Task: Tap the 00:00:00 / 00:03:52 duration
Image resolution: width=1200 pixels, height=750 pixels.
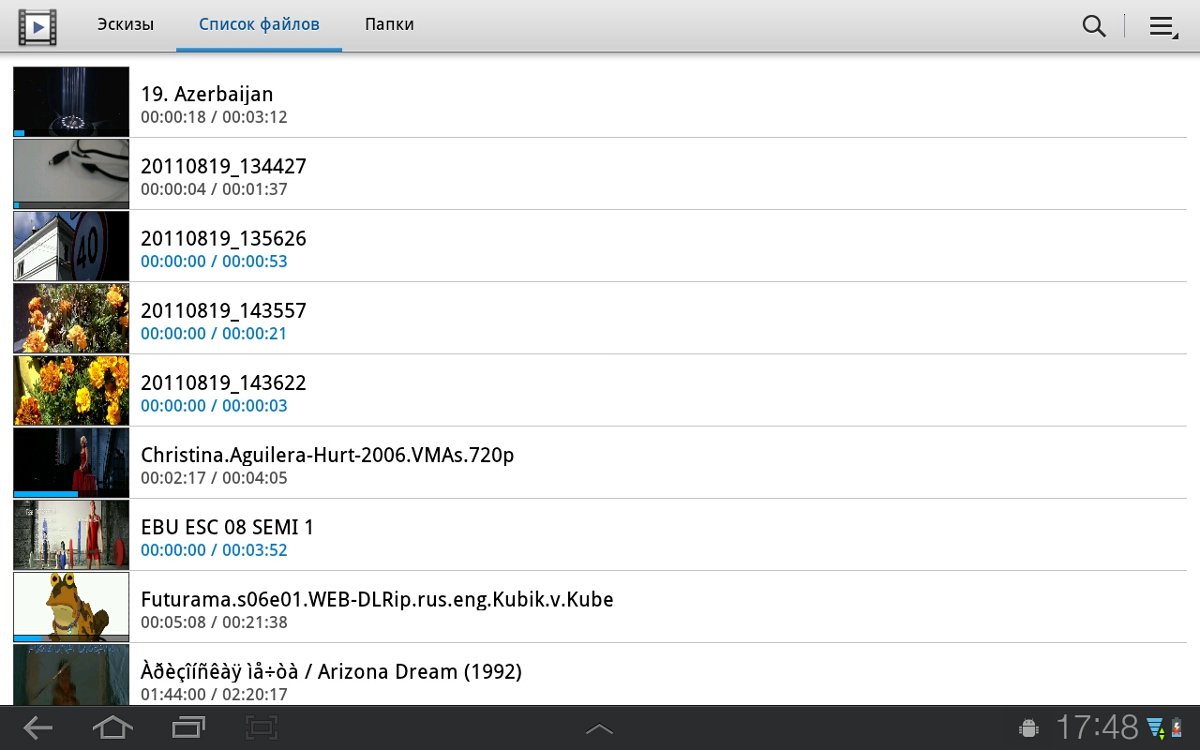Action: 214,549
